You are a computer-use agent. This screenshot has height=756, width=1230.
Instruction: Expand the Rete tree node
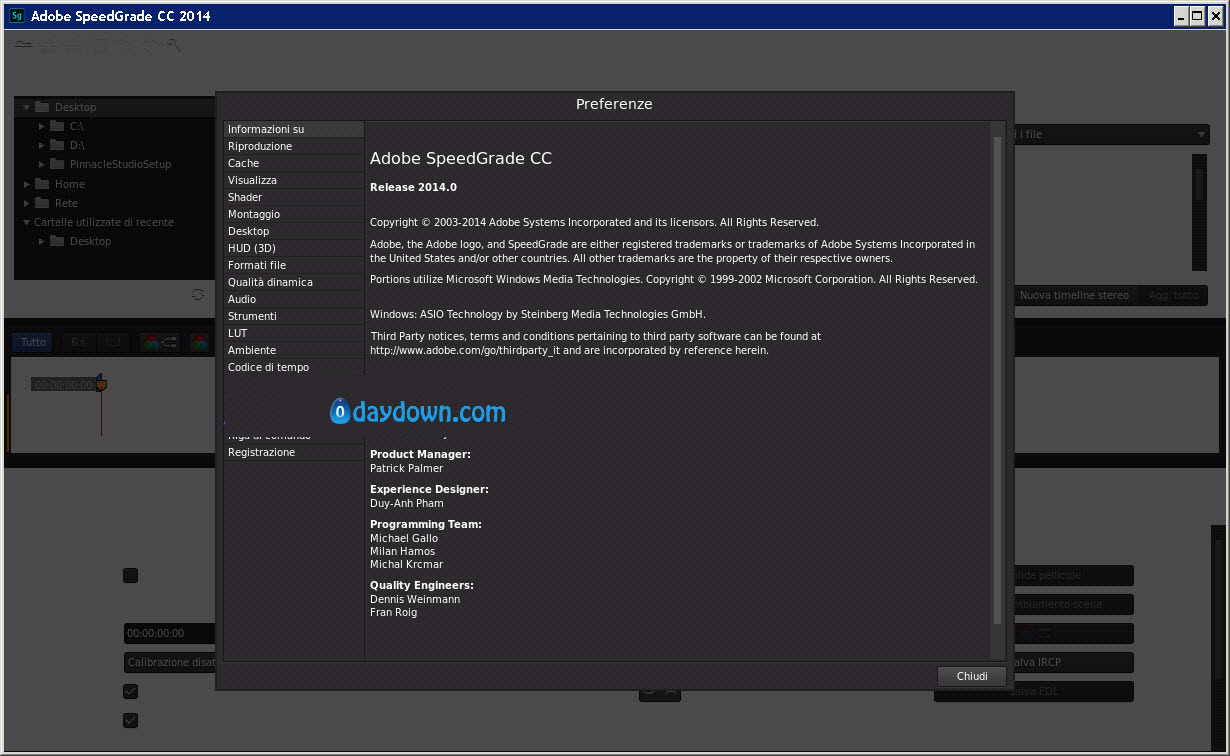(26, 203)
